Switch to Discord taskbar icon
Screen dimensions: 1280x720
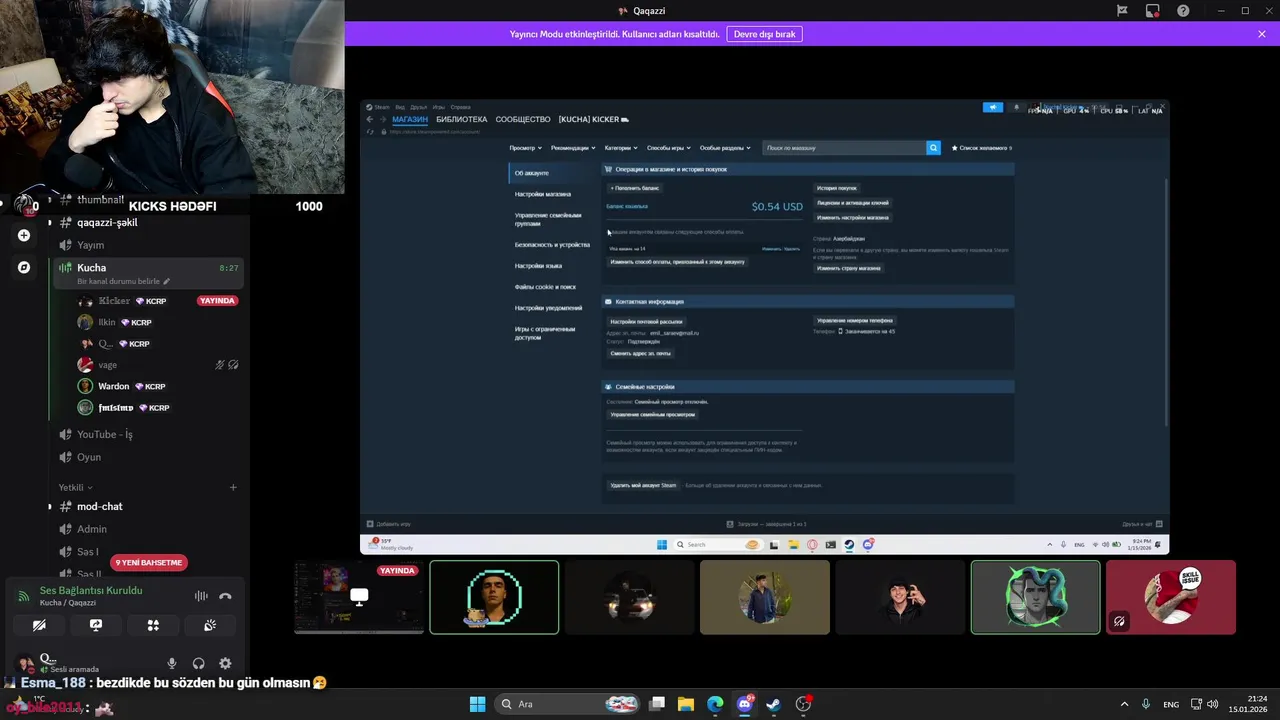tap(745, 704)
